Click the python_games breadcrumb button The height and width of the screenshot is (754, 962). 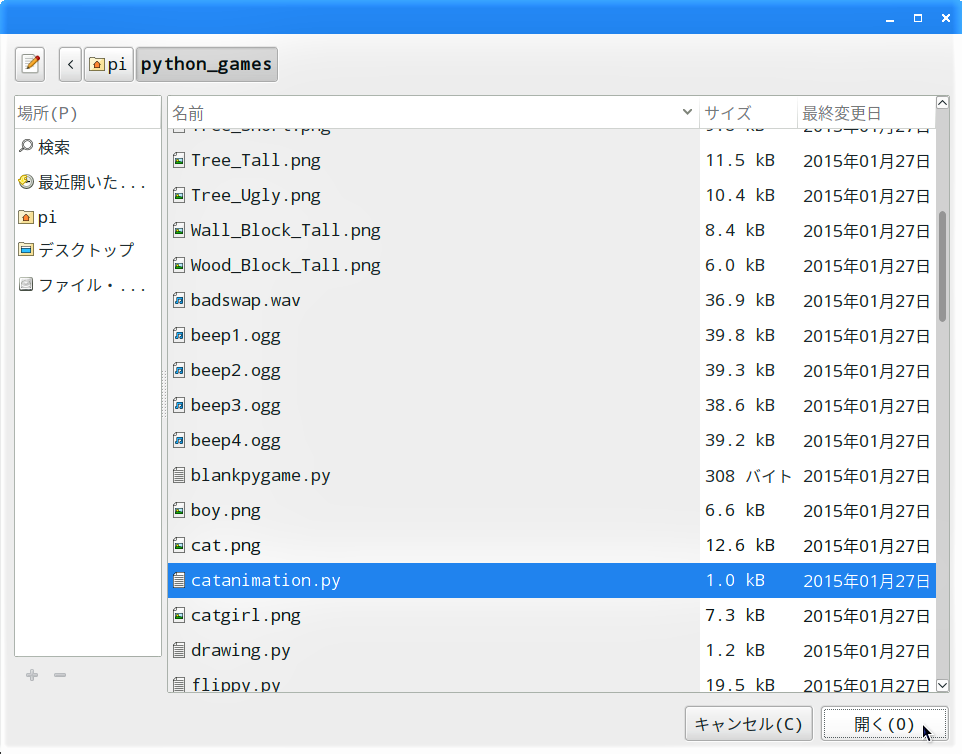click(x=207, y=64)
